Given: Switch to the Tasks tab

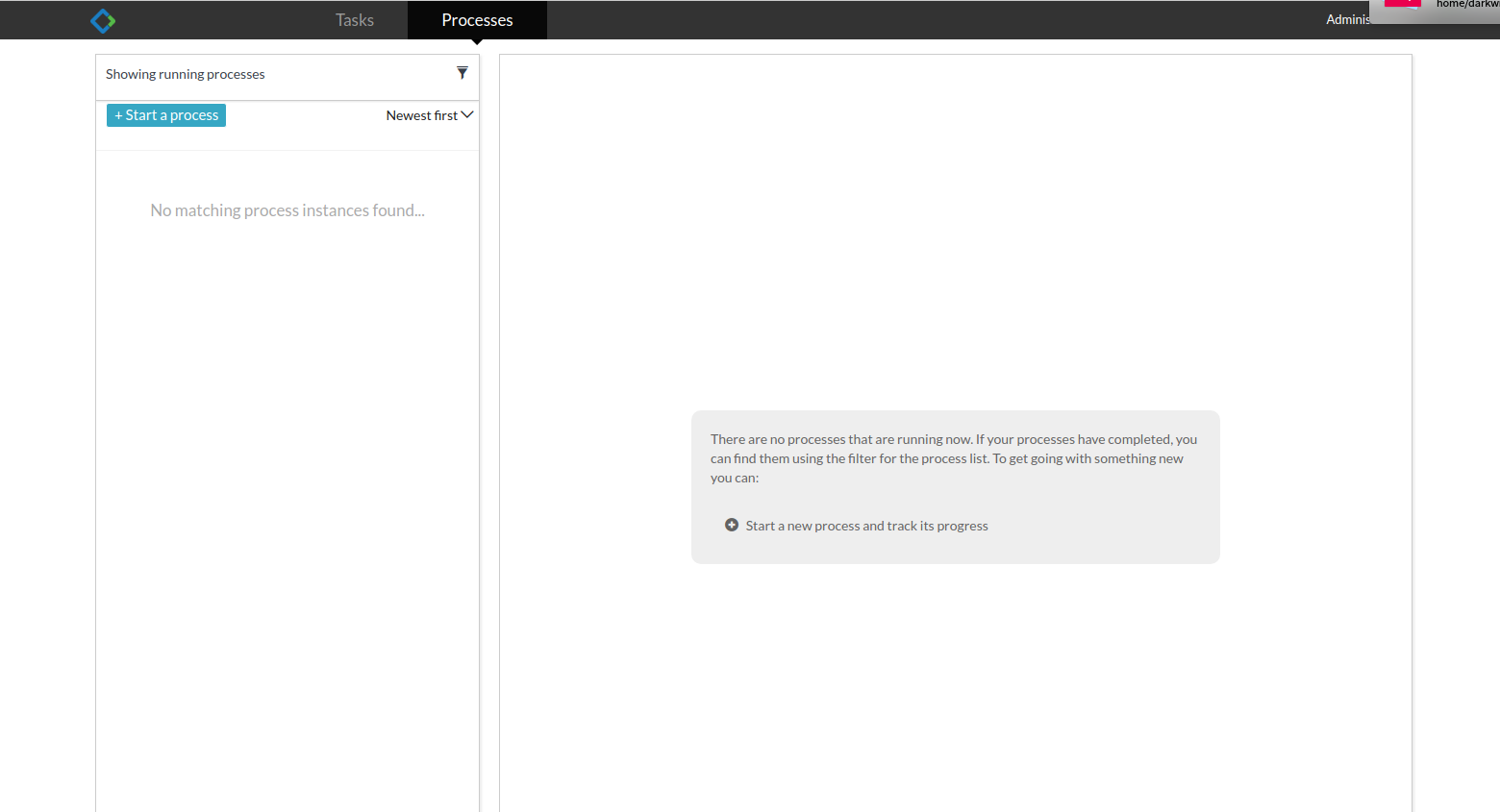Looking at the screenshot, I should [x=354, y=20].
